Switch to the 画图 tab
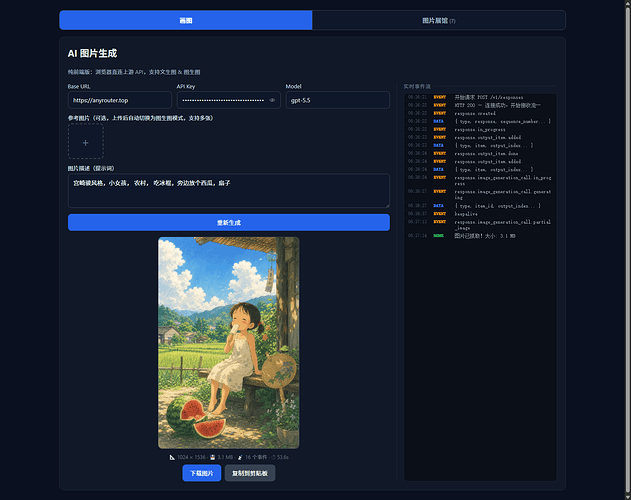This screenshot has height=500, width=631. click(x=186, y=20)
